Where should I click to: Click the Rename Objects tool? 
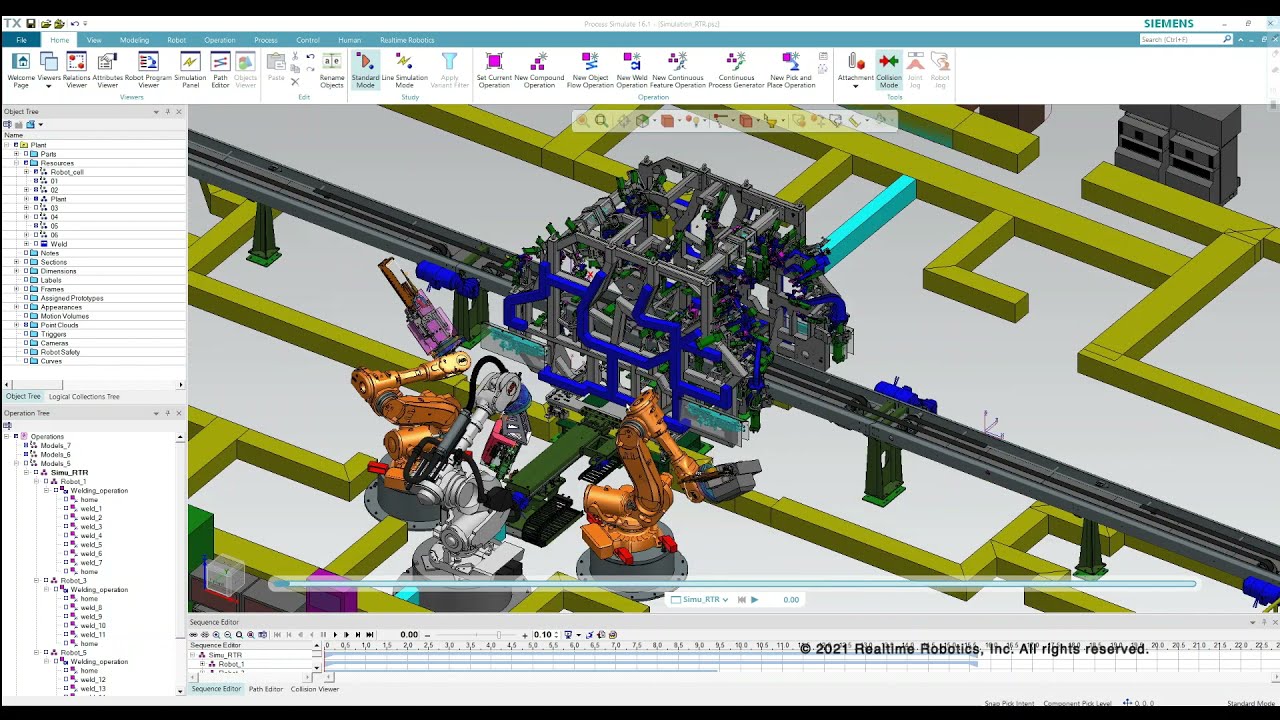click(x=332, y=70)
